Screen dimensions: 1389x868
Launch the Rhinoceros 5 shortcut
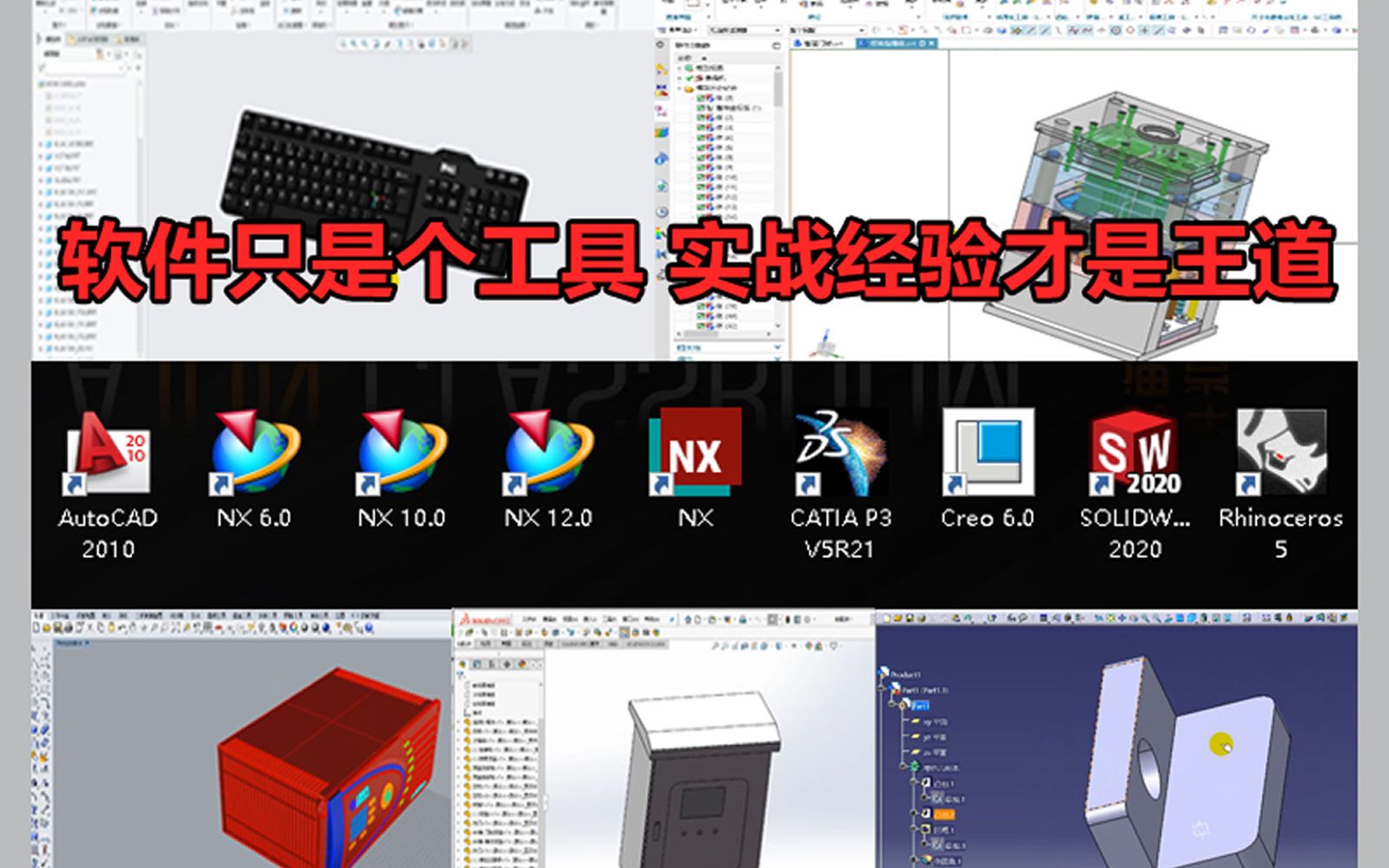(1280, 483)
